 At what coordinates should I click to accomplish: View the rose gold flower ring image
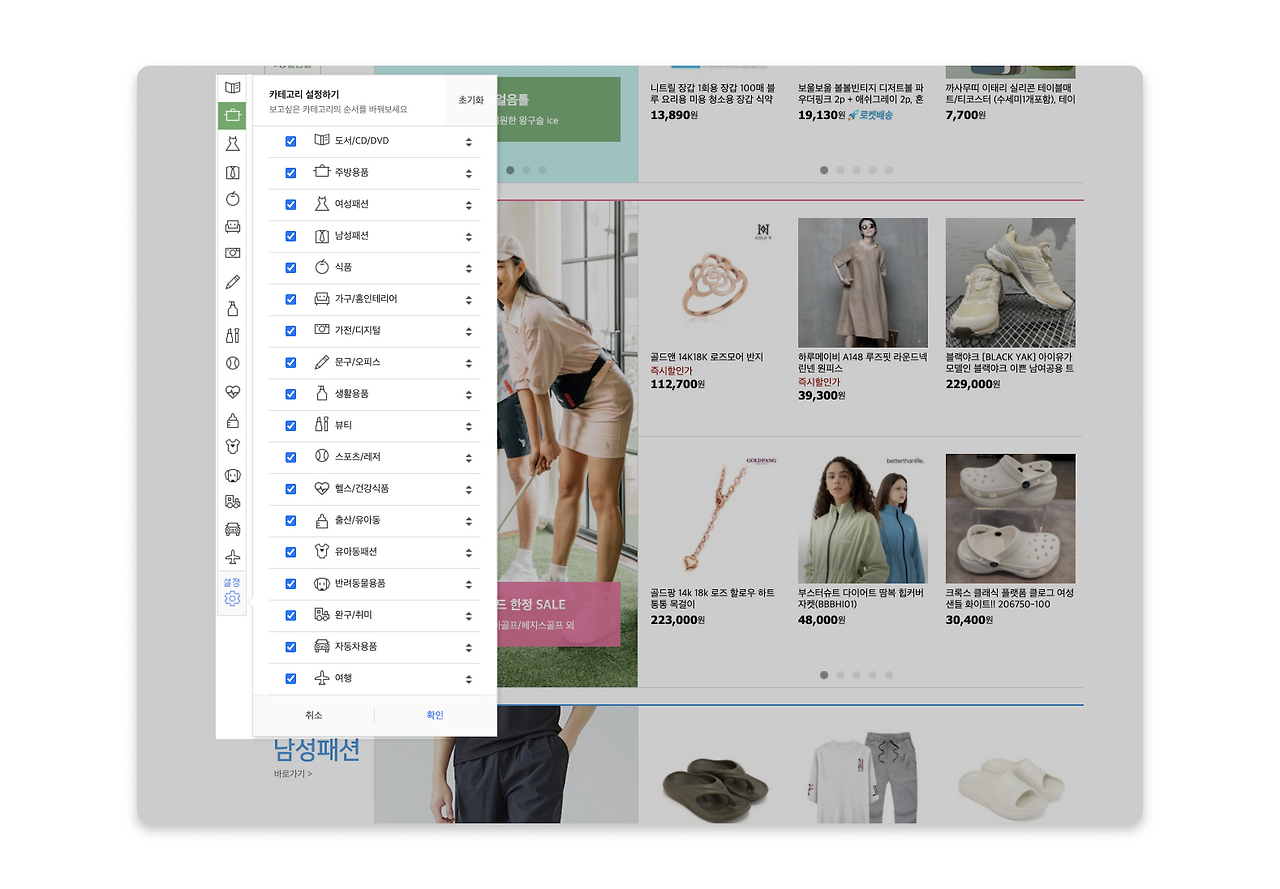point(714,283)
